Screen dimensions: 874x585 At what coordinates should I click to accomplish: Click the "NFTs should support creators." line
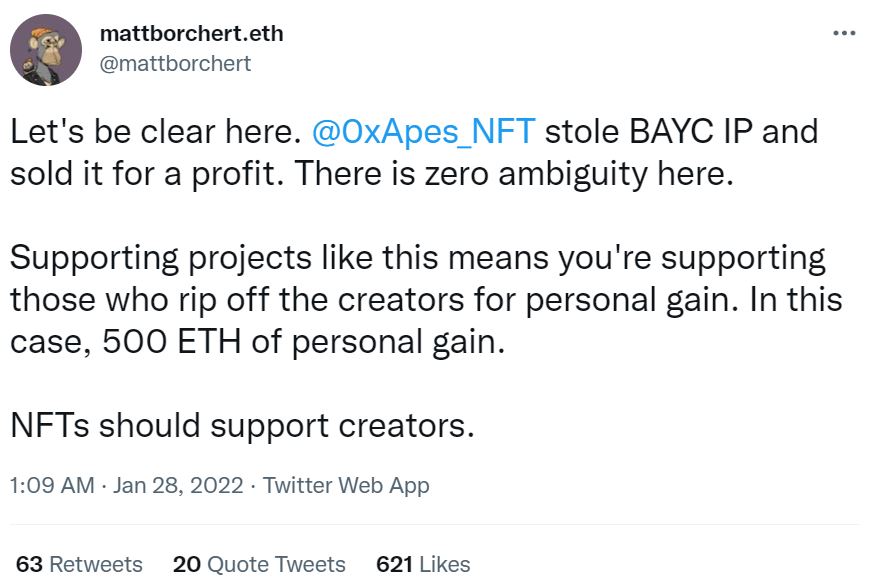[242, 426]
